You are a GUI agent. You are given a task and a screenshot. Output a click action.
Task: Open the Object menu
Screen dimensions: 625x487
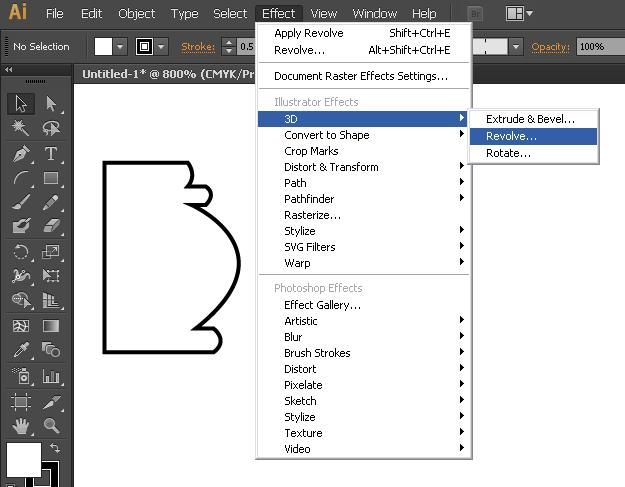[x=136, y=14]
